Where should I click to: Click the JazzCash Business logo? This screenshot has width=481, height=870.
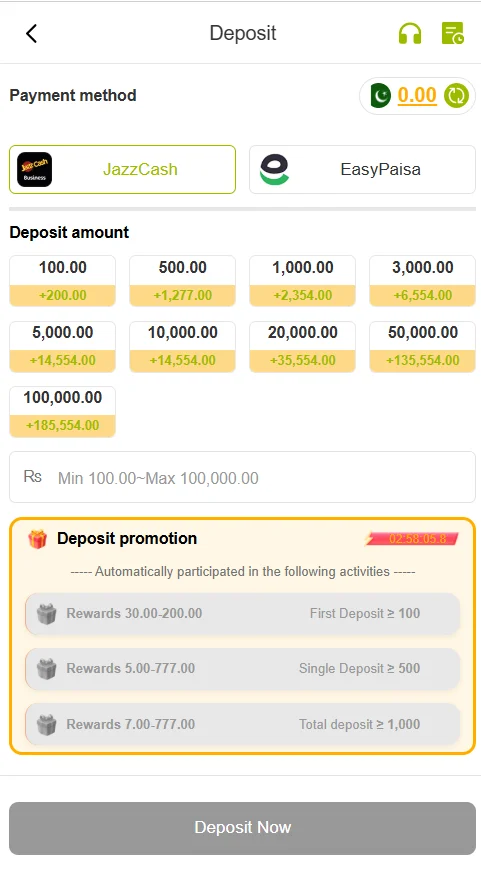click(34, 169)
